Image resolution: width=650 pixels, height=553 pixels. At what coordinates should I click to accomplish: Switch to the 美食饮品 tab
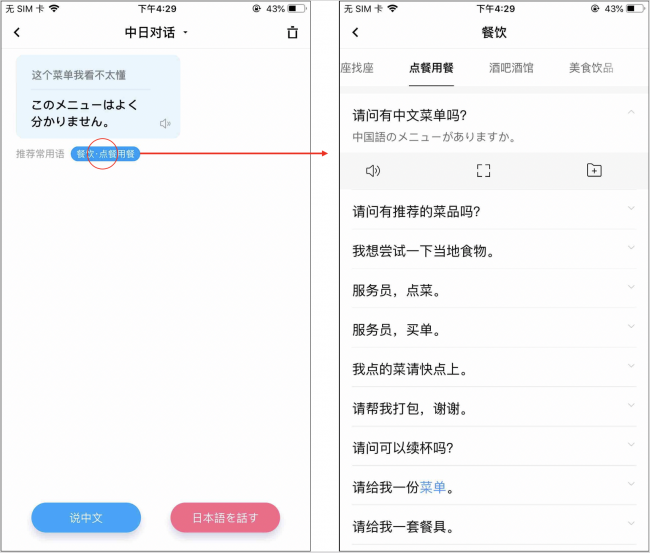pyautogui.click(x=590, y=68)
